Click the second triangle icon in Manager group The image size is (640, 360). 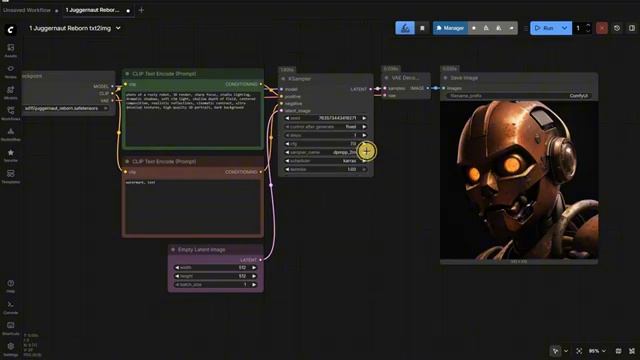click(499, 28)
